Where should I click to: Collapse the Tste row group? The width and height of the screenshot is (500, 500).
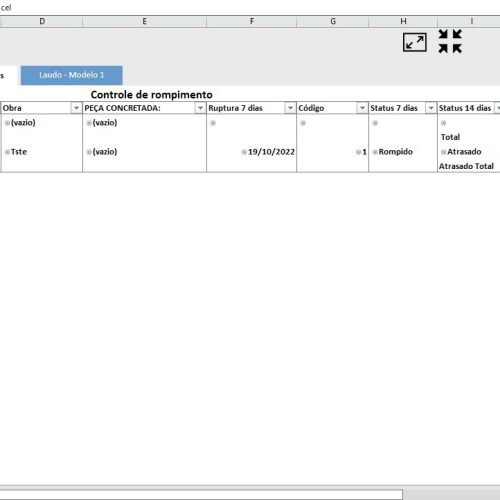click(7, 152)
